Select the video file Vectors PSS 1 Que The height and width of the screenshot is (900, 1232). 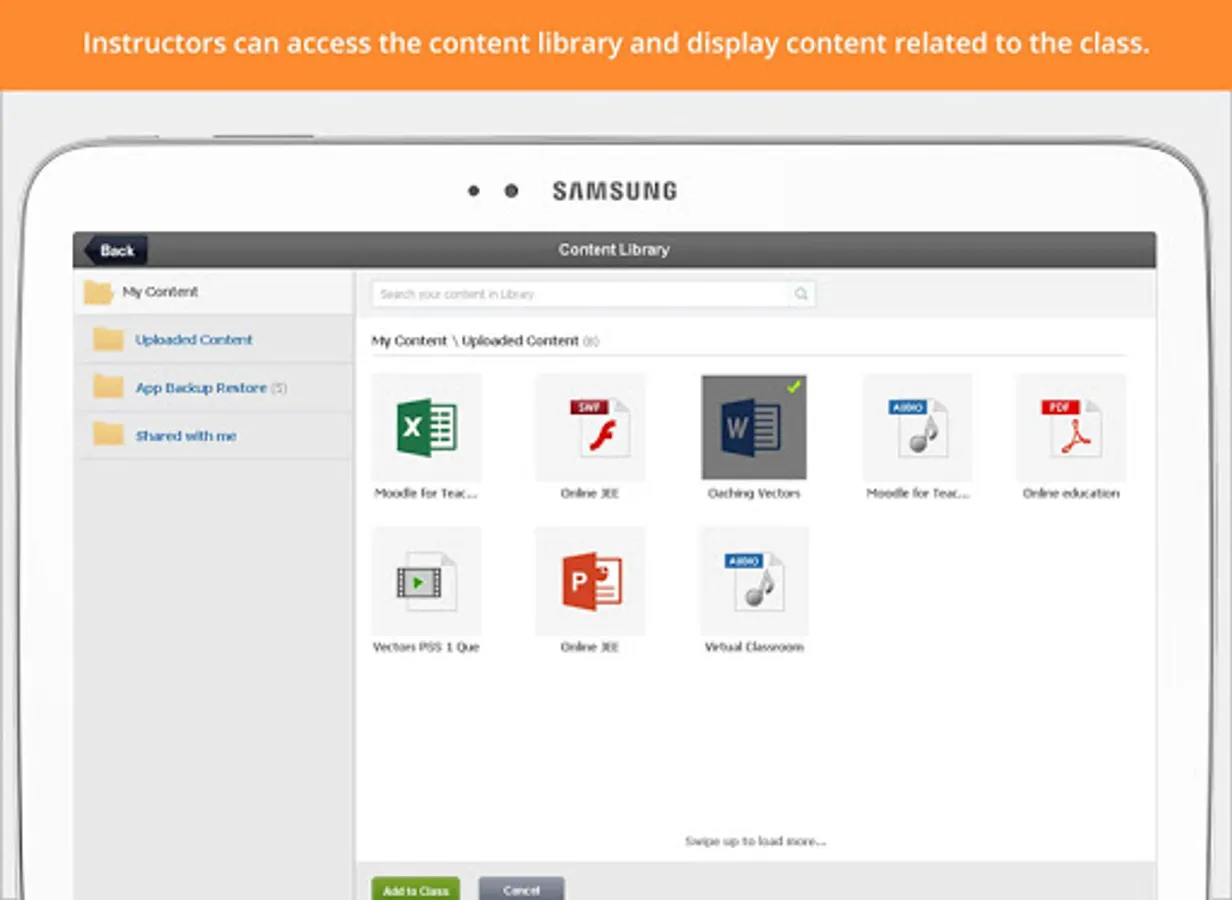(427, 582)
